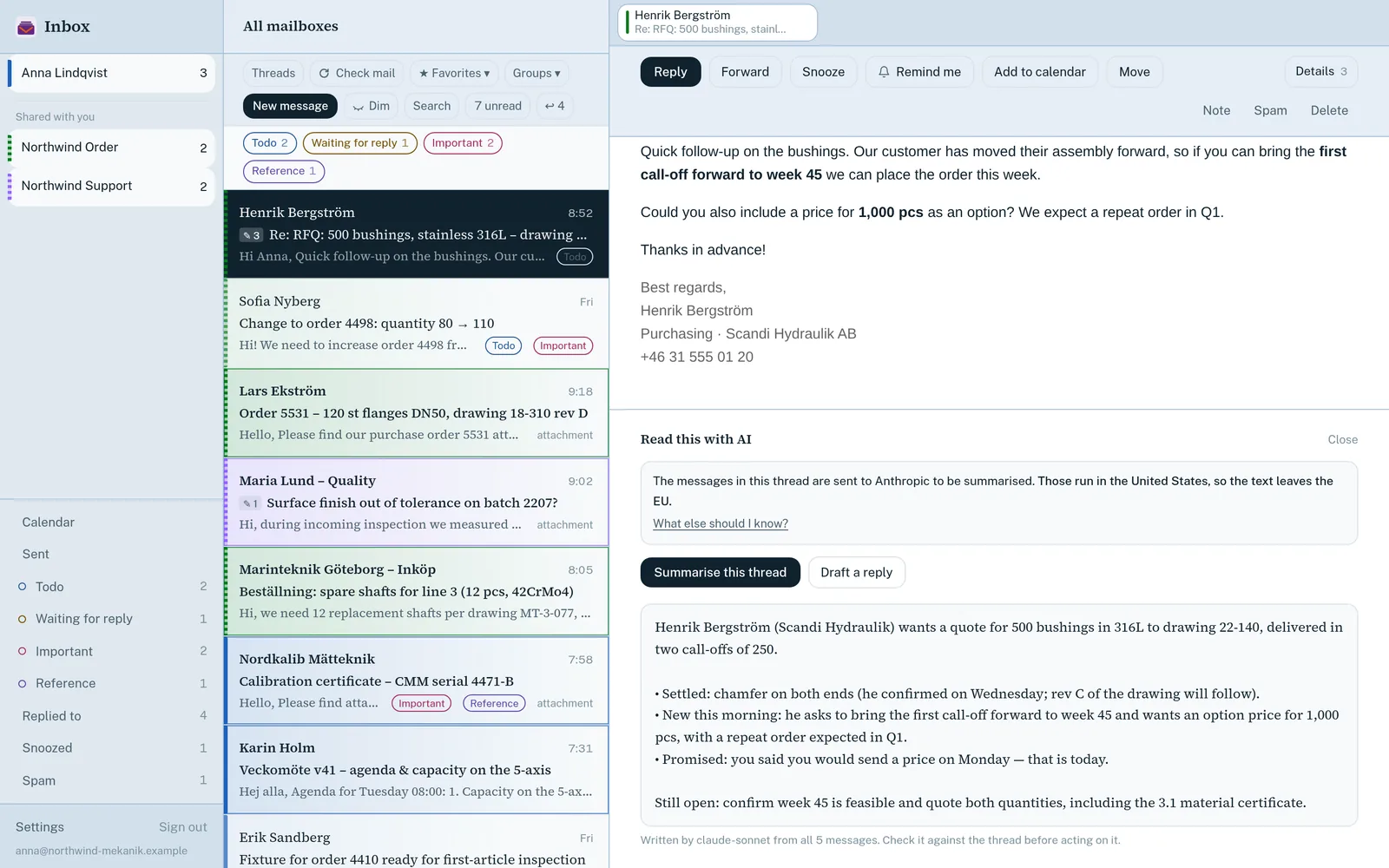The image size is (1389, 868).
Task: Filter by 7 unread
Action: (498, 106)
